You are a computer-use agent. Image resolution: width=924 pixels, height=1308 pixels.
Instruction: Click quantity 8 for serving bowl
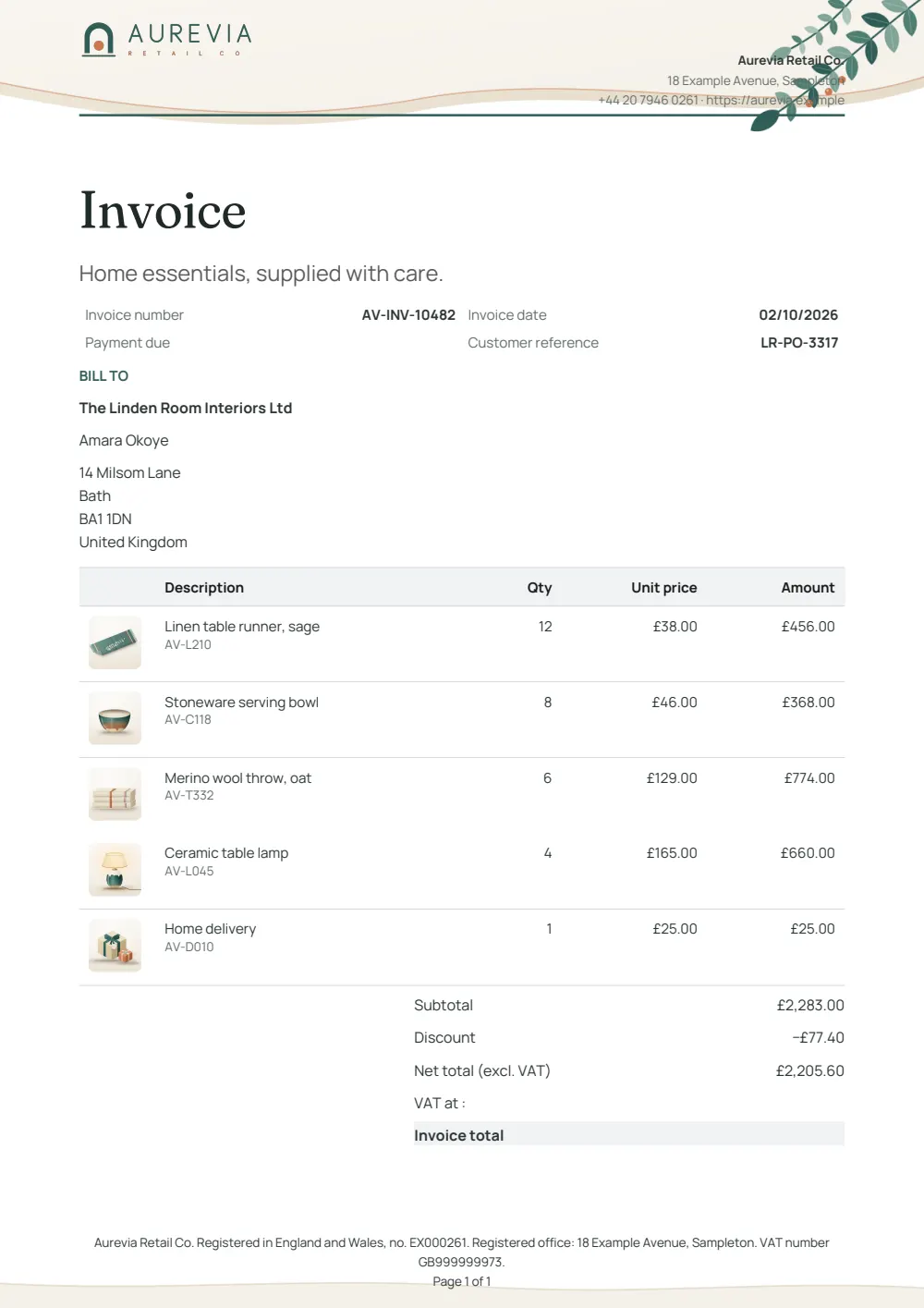[548, 703]
